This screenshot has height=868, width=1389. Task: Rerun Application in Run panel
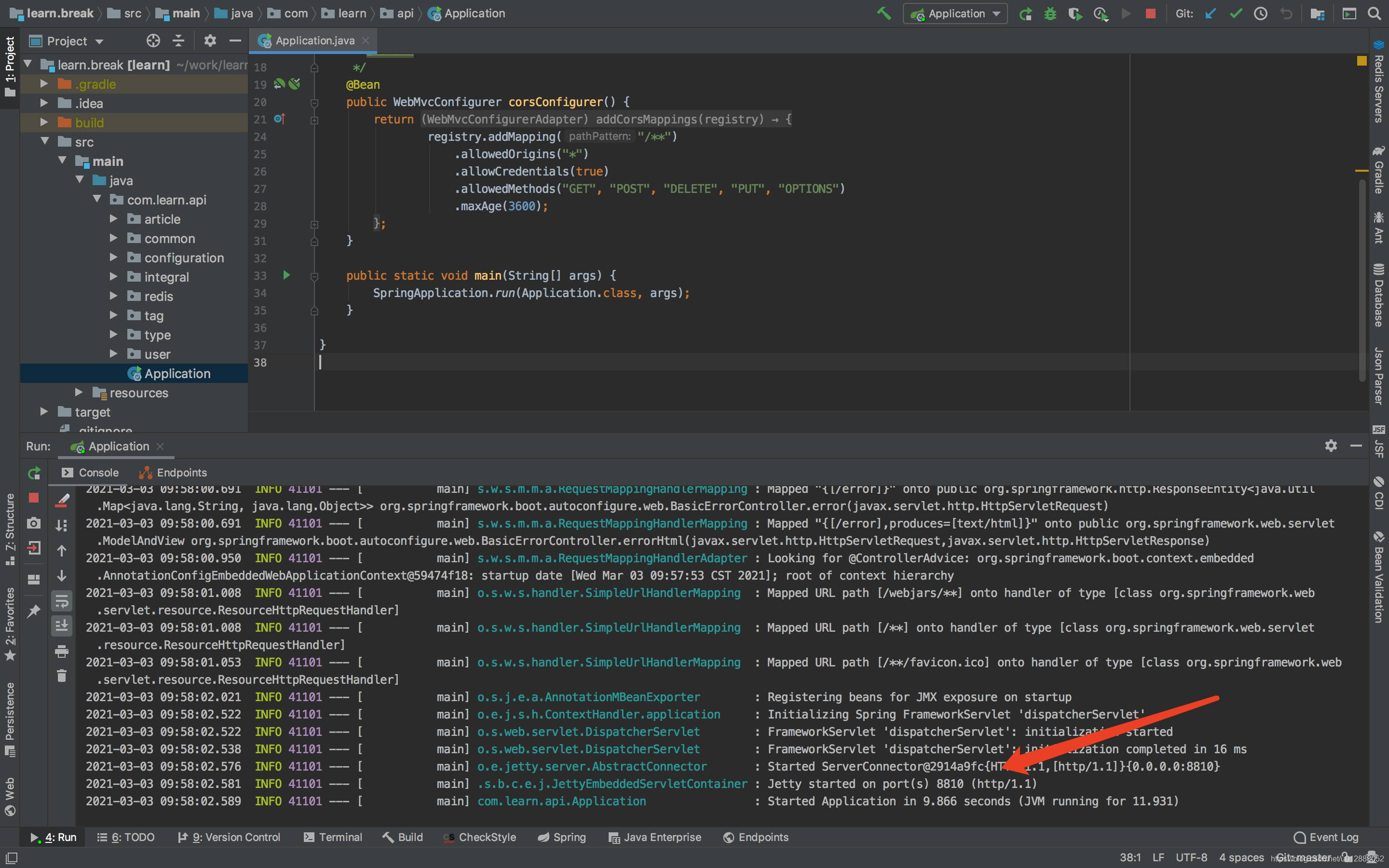tap(34, 473)
